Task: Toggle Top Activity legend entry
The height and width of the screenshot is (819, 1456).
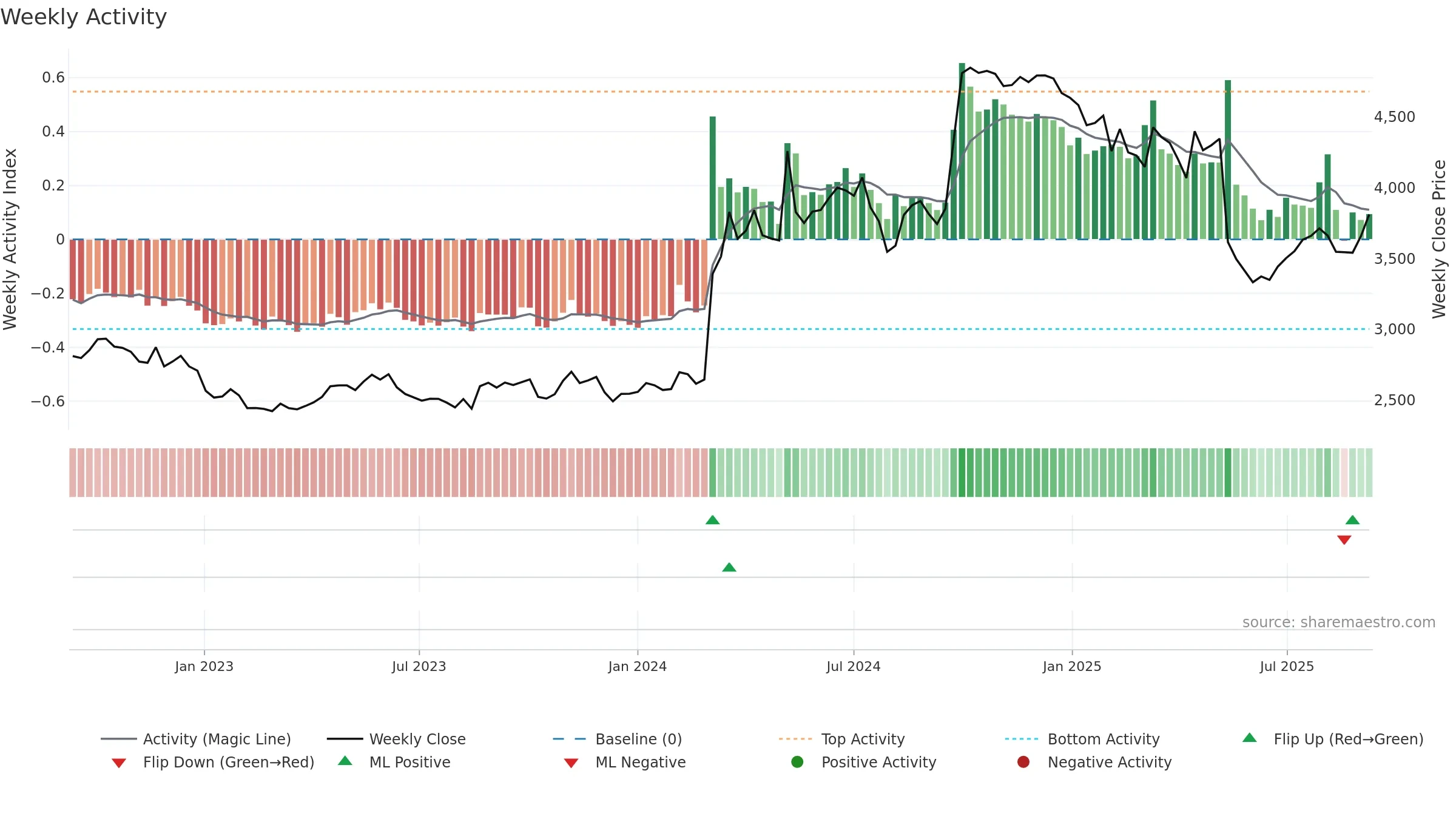Action: tap(841, 739)
